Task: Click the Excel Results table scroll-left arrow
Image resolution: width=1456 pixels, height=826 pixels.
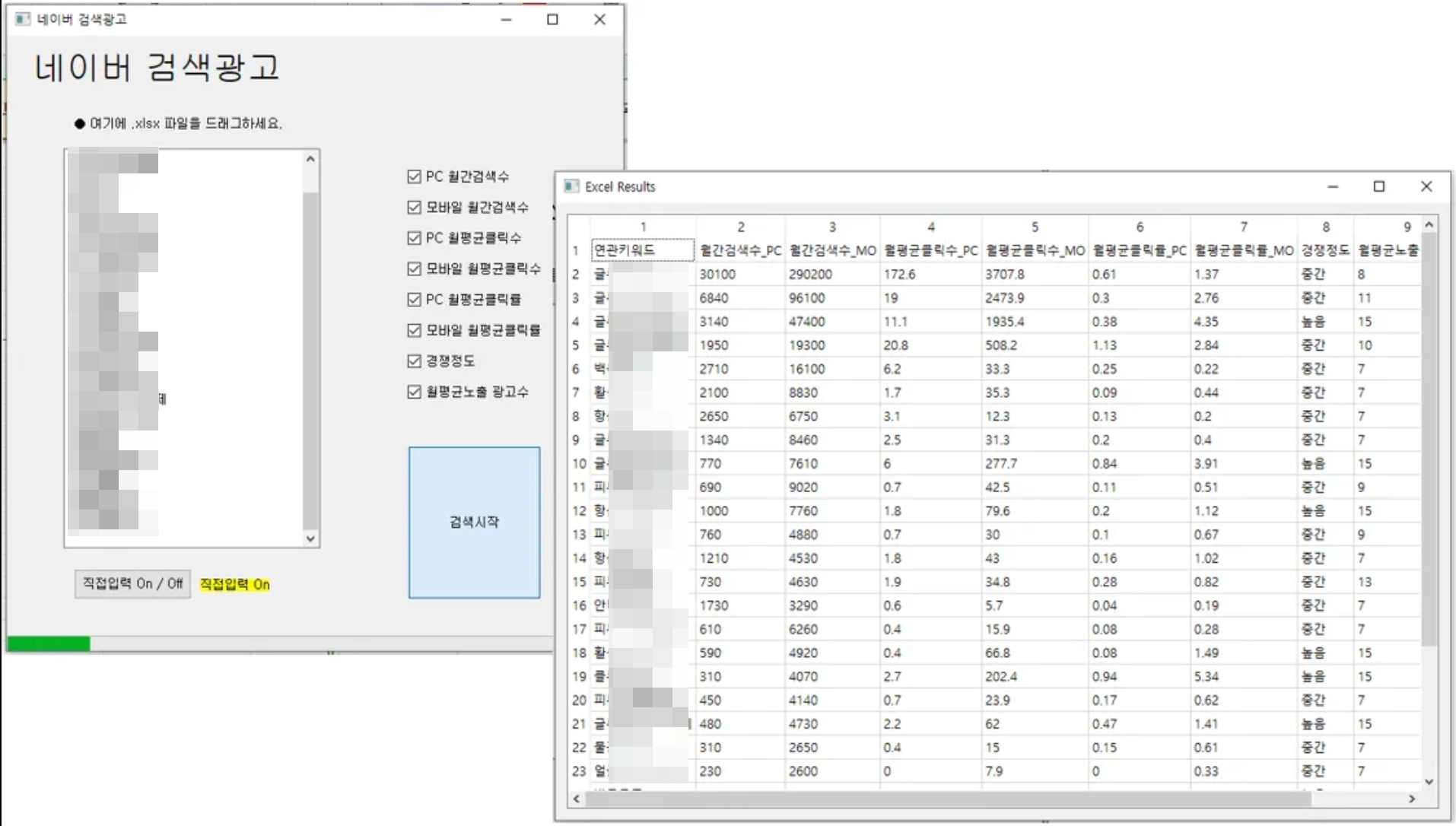Action: click(x=577, y=799)
